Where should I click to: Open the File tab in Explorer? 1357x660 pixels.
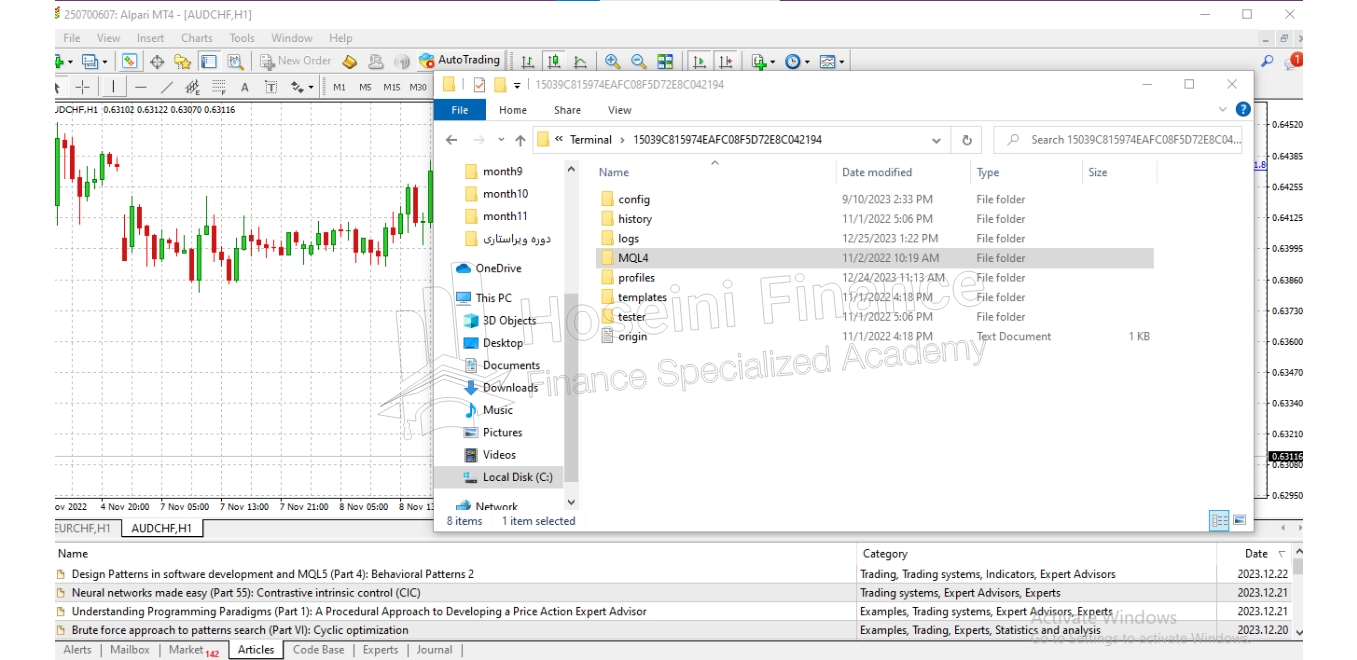click(460, 110)
